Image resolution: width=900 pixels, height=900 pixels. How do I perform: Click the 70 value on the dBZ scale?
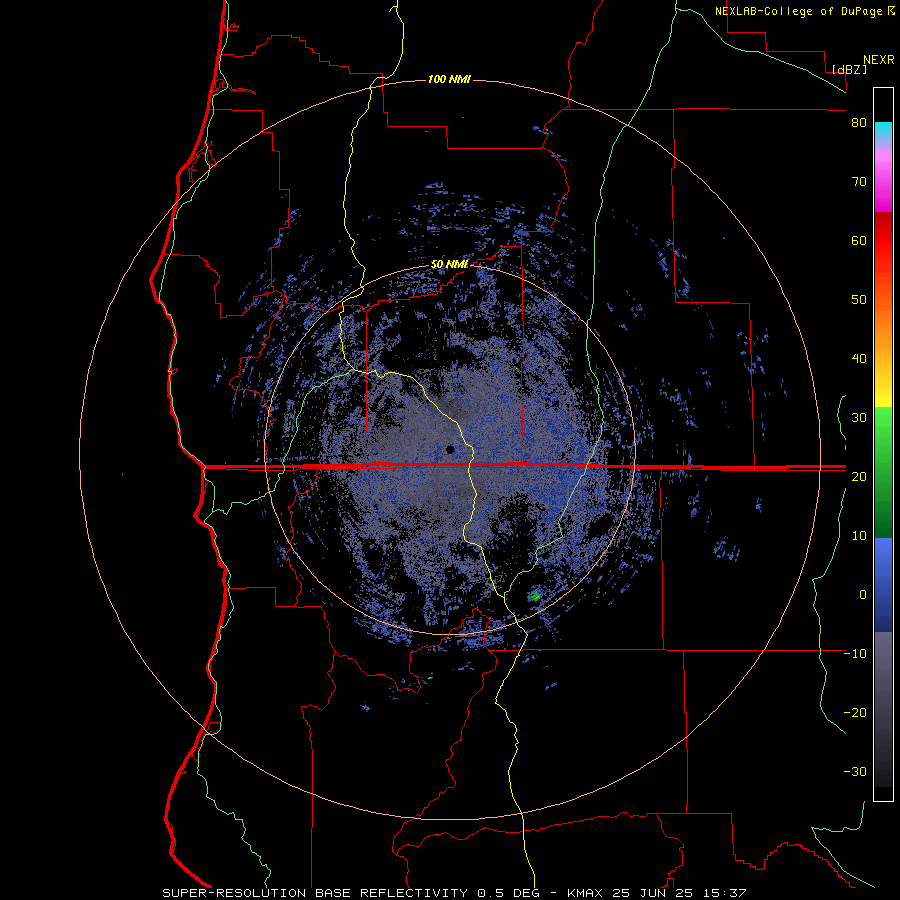point(859,182)
